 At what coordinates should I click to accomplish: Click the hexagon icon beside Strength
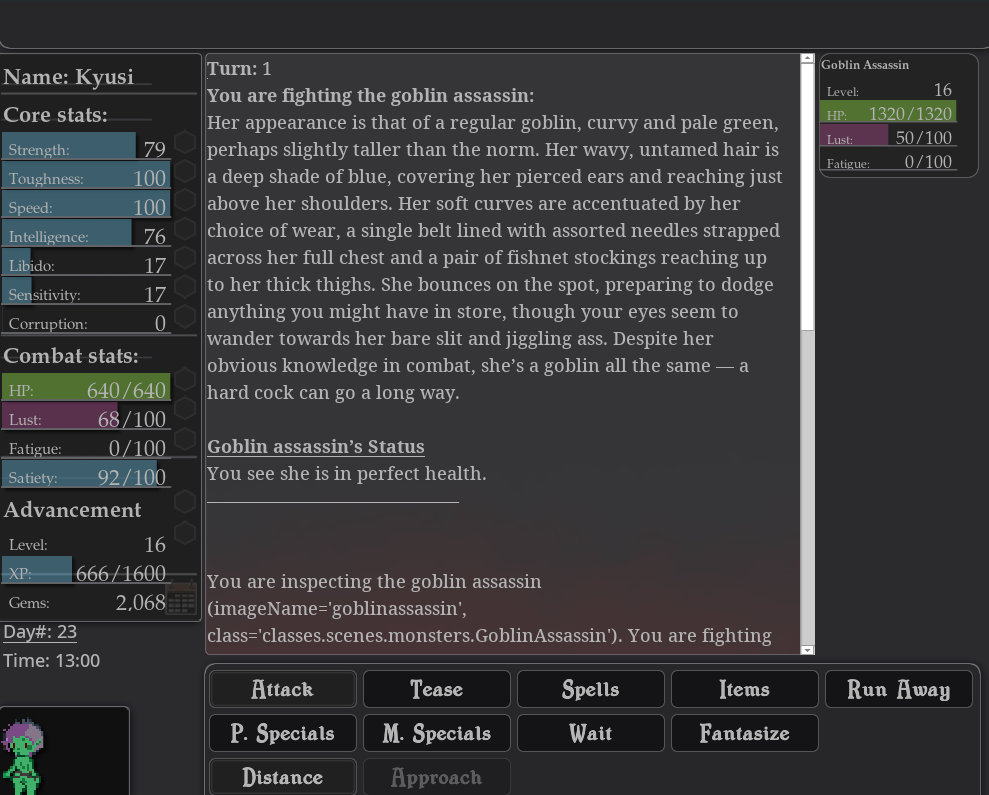pyautogui.click(x=184, y=142)
